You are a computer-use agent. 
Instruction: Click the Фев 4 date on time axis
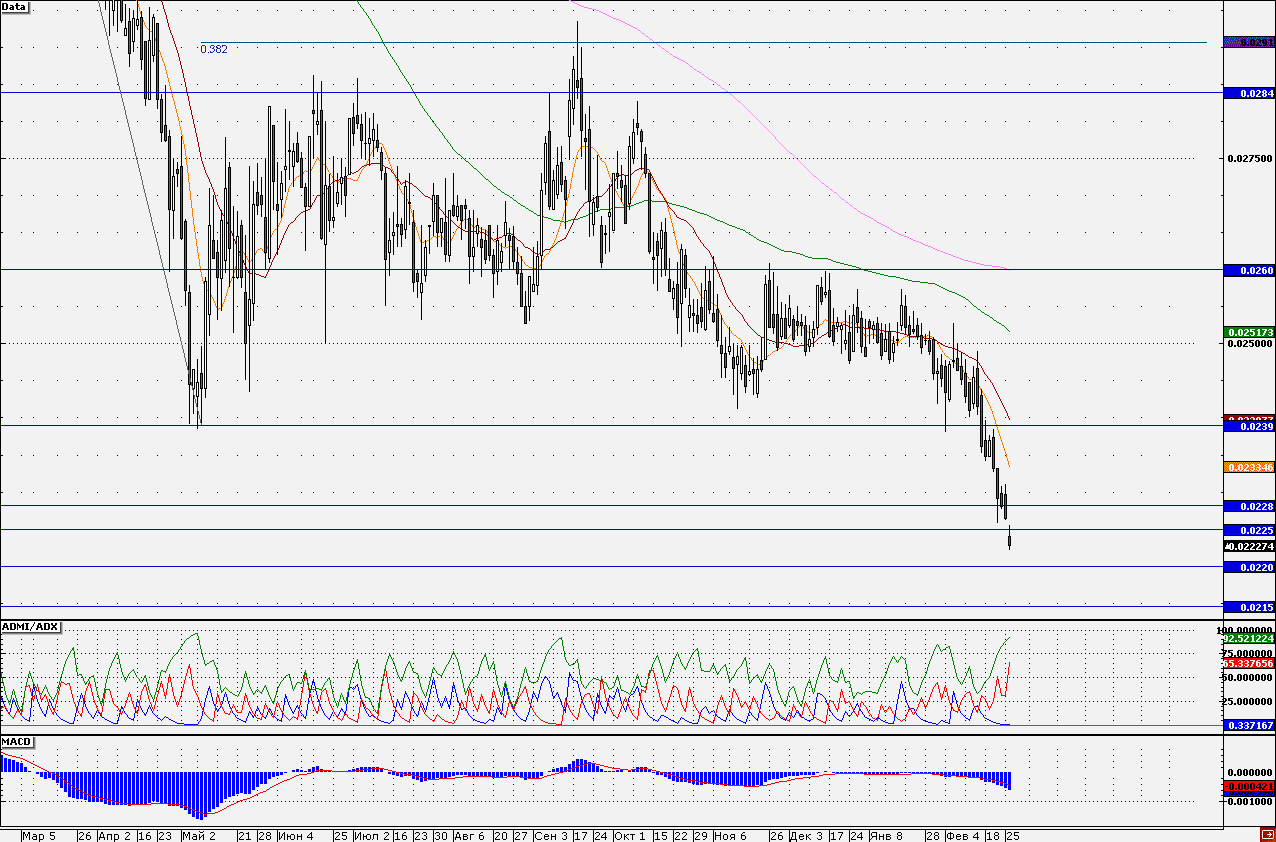pyautogui.click(x=962, y=835)
